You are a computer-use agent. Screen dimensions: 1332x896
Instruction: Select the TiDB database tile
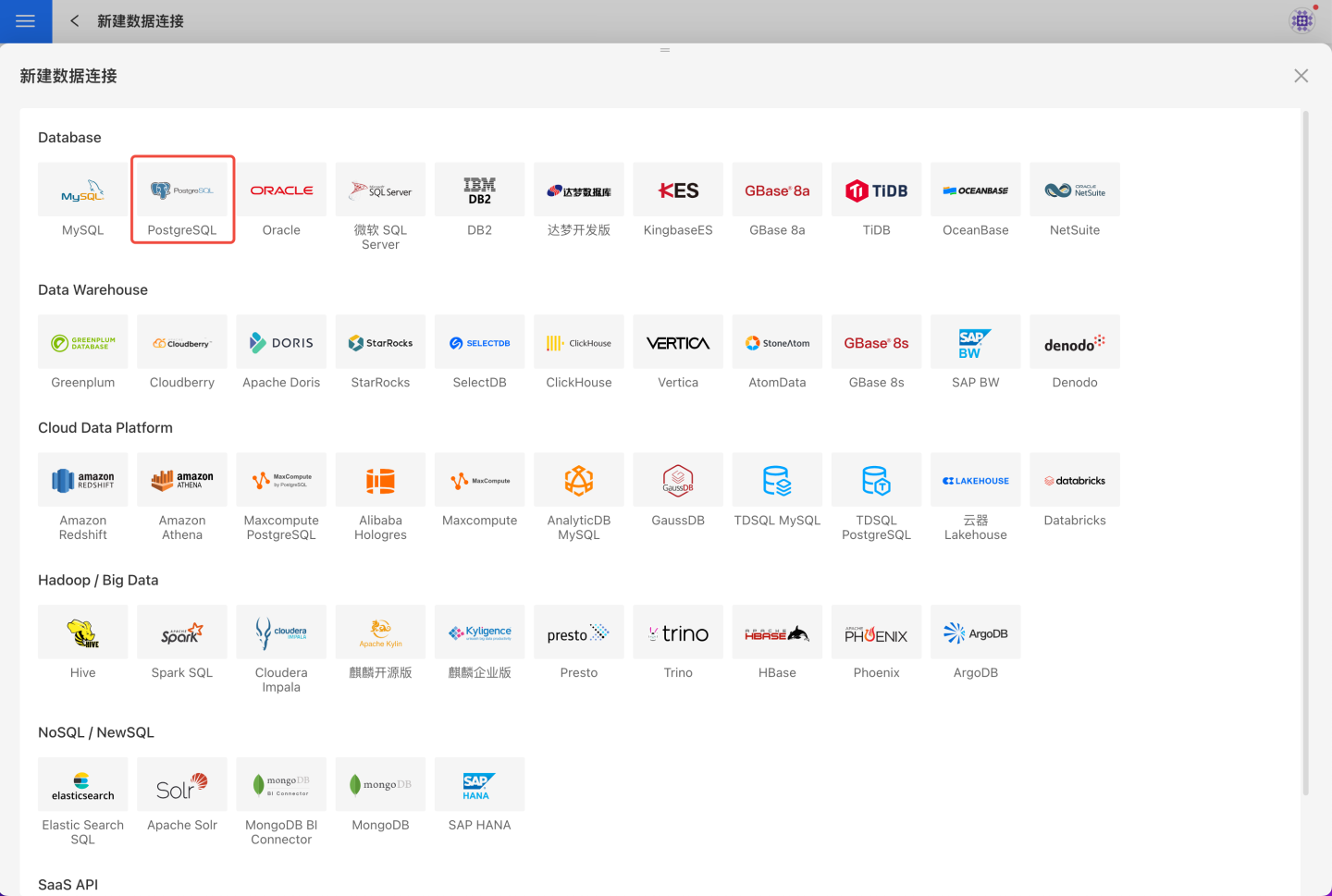876,190
